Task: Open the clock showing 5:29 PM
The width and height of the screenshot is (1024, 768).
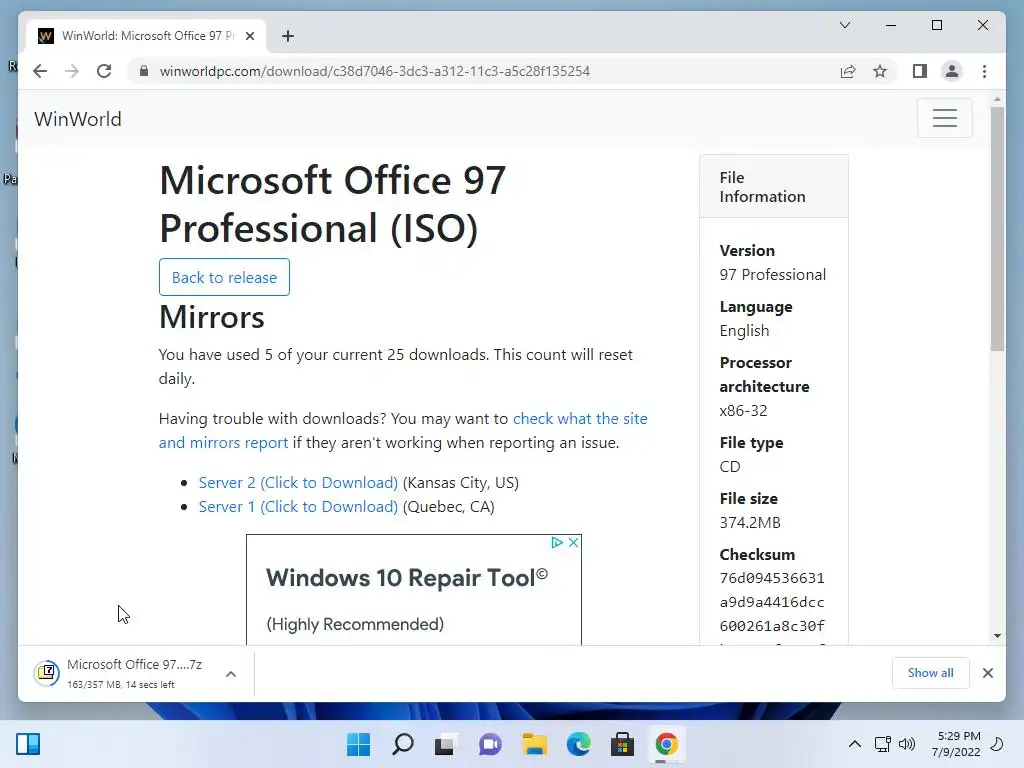Action: click(x=955, y=744)
